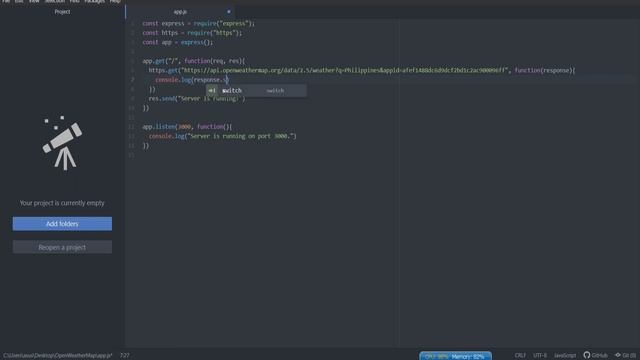Open the Selection menu

pyautogui.click(x=54, y=2)
